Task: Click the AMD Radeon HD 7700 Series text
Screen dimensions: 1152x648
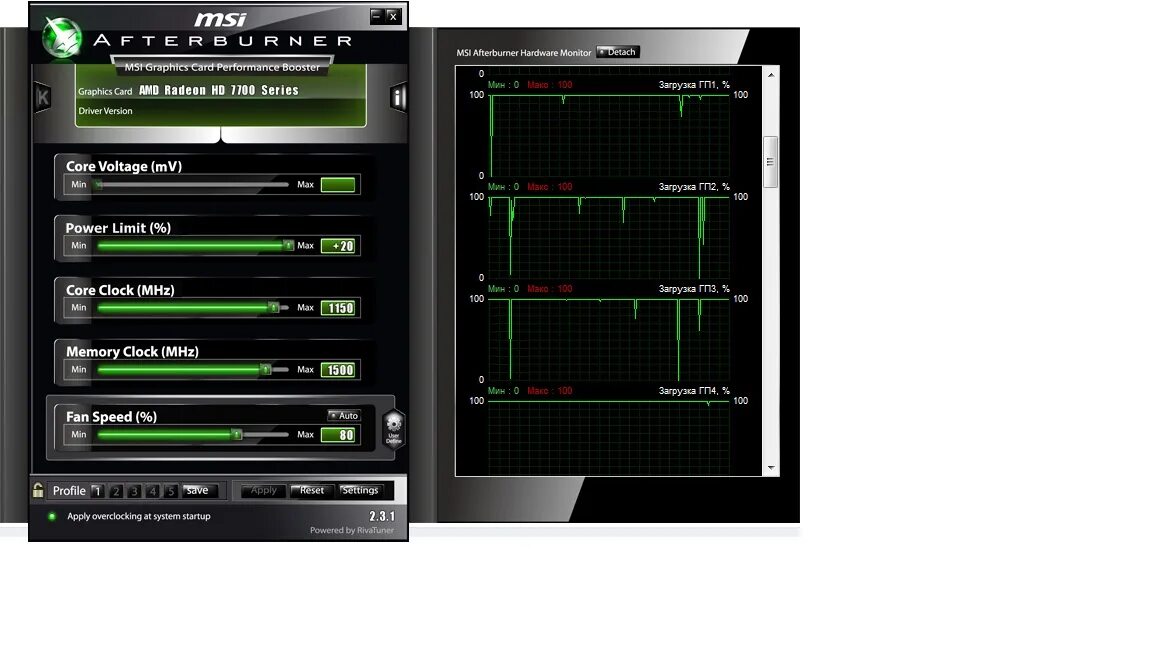Action: click(x=219, y=90)
